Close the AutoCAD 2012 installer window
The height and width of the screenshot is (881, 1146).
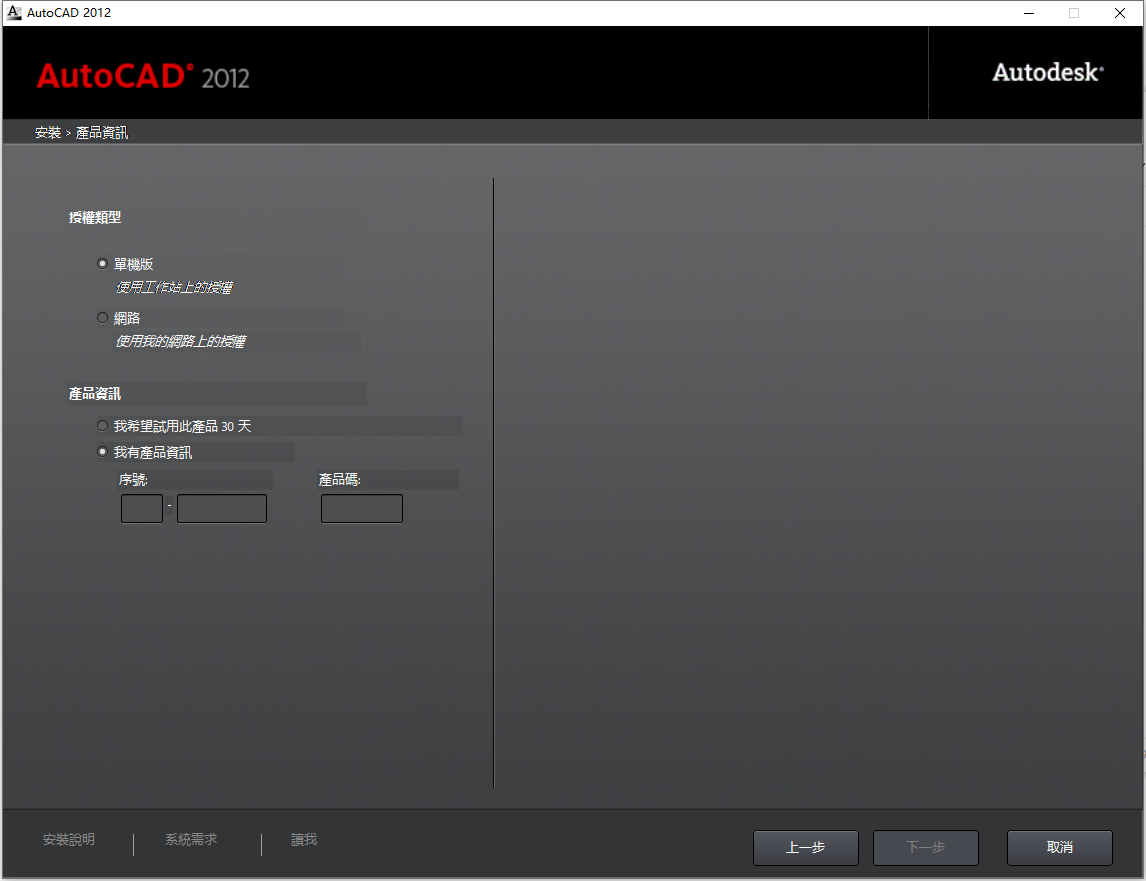[1120, 13]
